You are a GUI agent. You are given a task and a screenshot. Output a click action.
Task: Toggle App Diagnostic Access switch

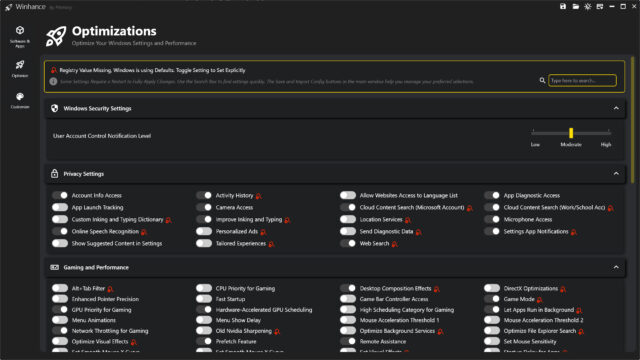click(x=492, y=195)
